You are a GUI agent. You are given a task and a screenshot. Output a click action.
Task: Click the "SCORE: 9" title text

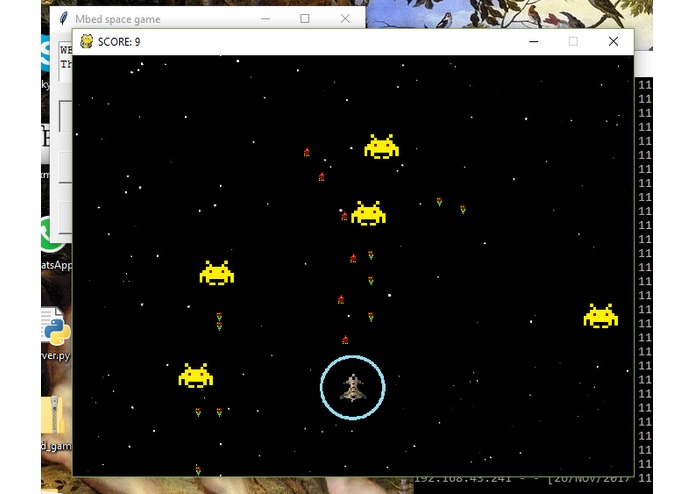point(119,42)
